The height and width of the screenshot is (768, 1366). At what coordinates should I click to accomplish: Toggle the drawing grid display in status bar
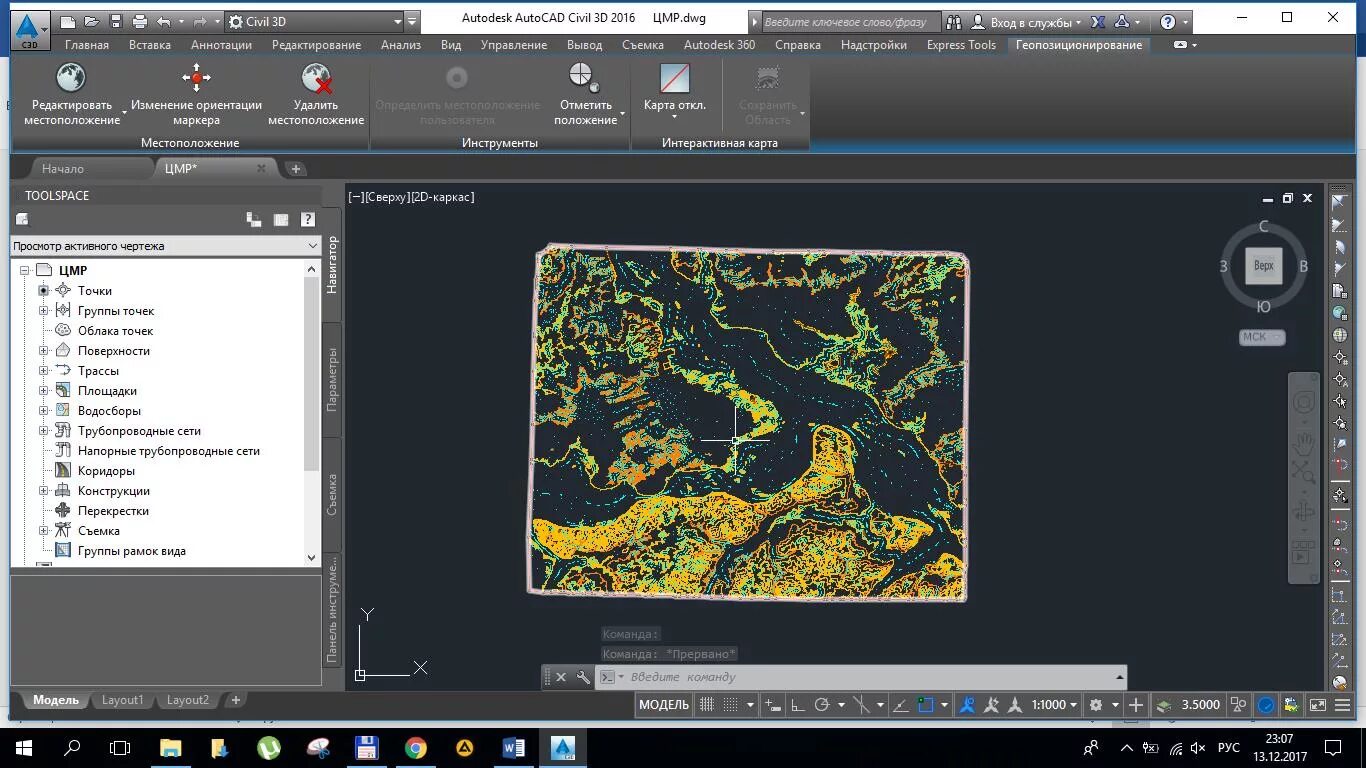tap(706, 705)
